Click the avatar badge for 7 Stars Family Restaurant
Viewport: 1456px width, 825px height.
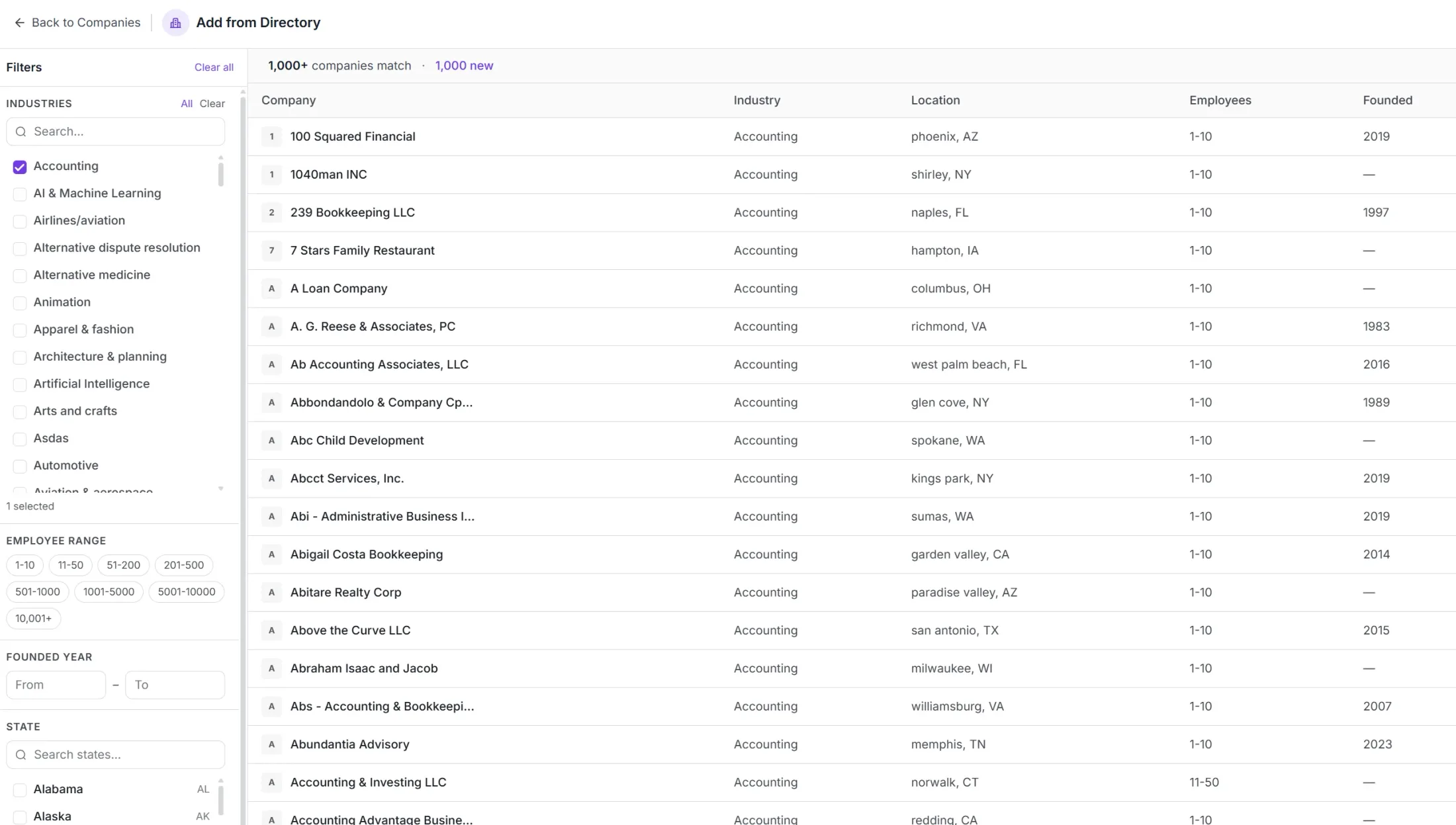coord(271,251)
